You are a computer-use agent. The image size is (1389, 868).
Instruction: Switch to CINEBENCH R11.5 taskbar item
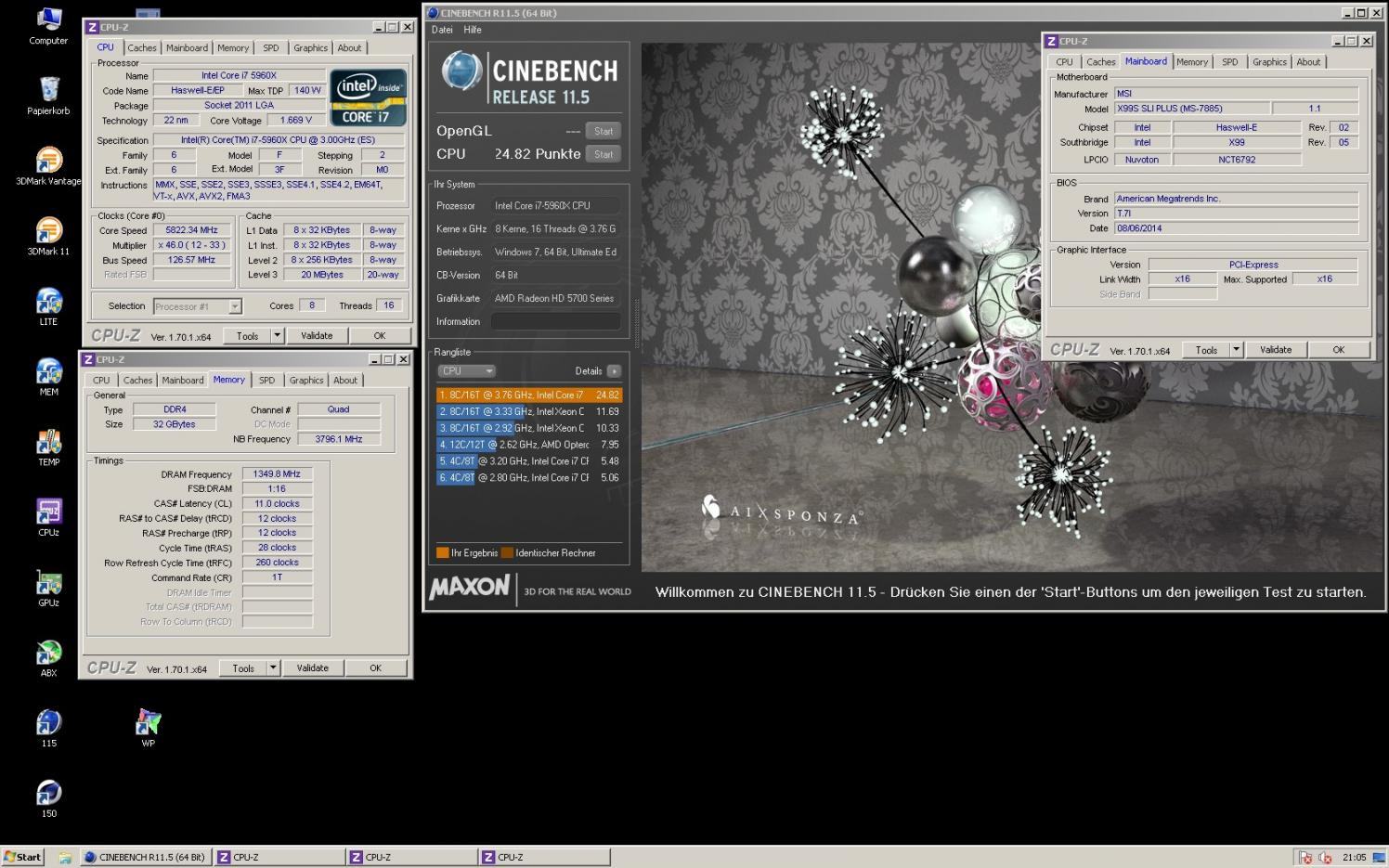pos(145,857)
